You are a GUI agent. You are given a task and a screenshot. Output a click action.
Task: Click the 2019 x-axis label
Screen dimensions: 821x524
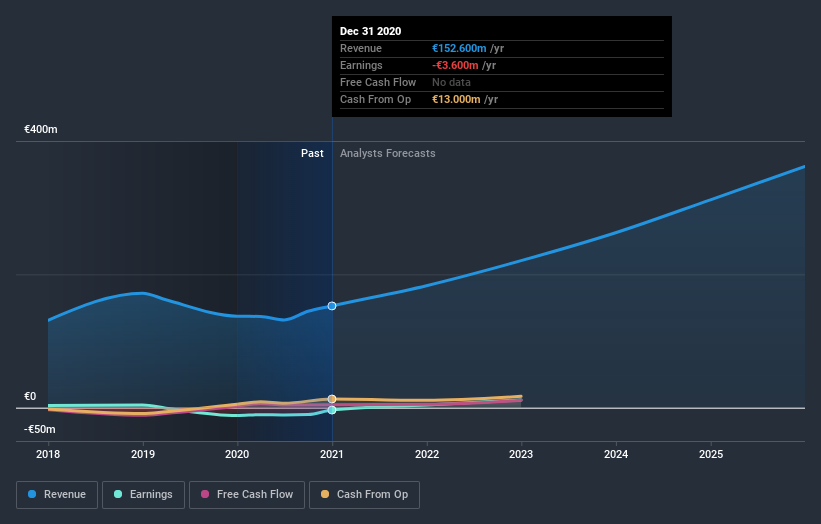[x=143, y=454]
